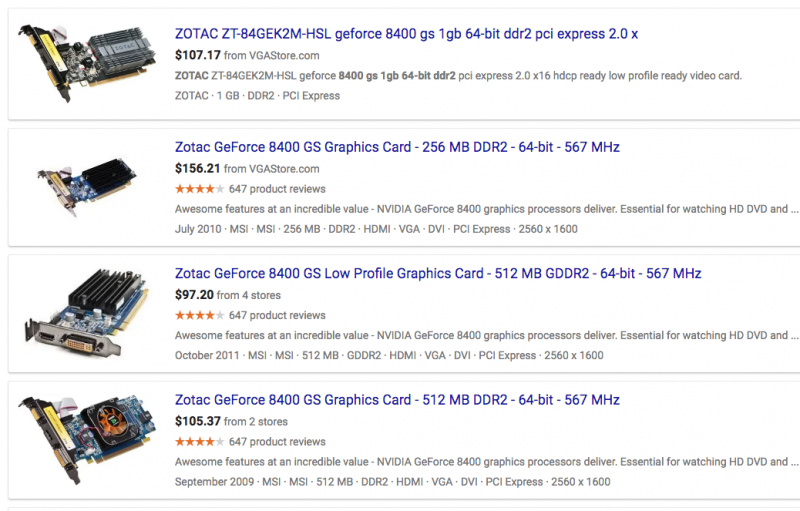Click the star rating in the $97.20 listing
Image resolution: width=800 pixels, height=511 pixels.
199,315
